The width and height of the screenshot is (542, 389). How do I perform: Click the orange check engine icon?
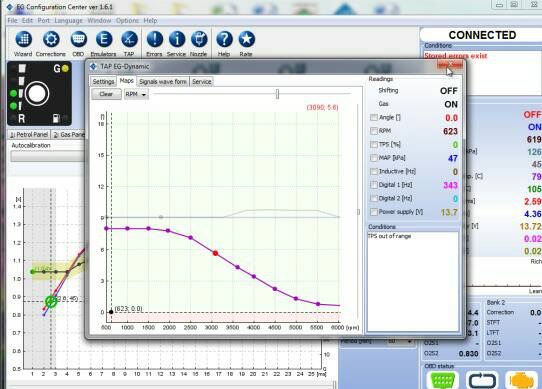(x=521, y=380)
